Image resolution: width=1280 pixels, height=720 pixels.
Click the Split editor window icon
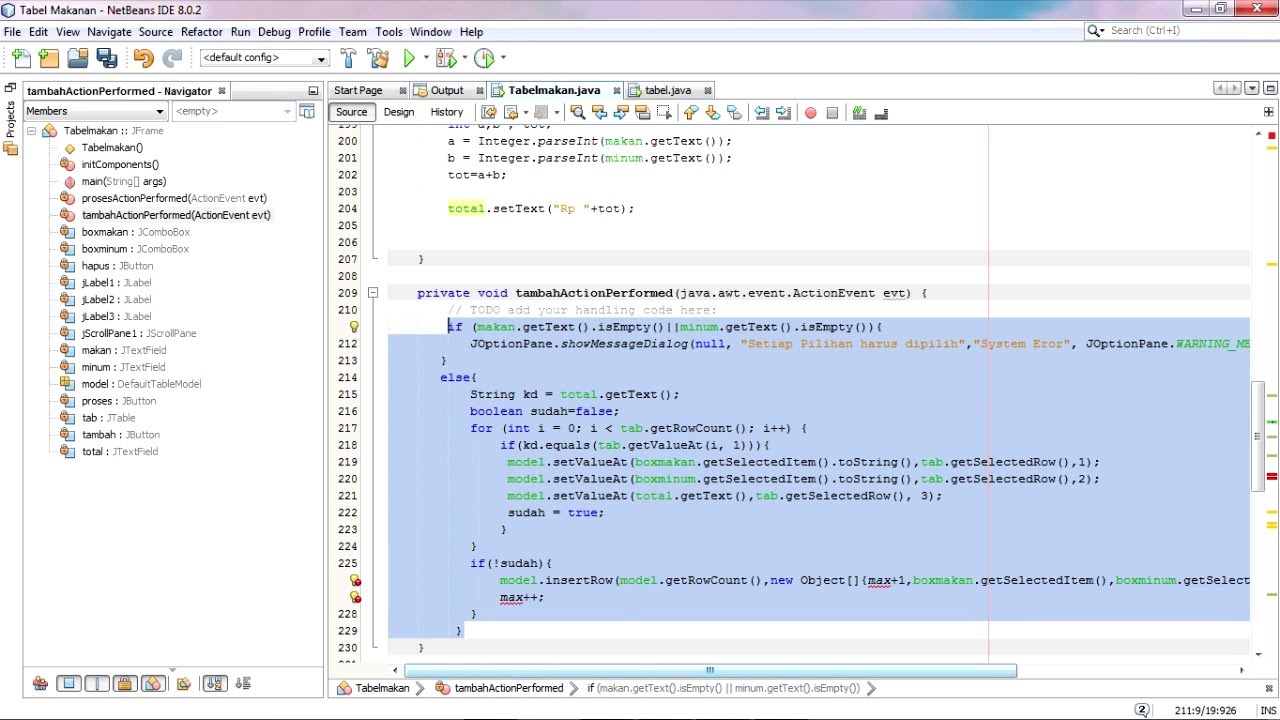coord(1269,112)
